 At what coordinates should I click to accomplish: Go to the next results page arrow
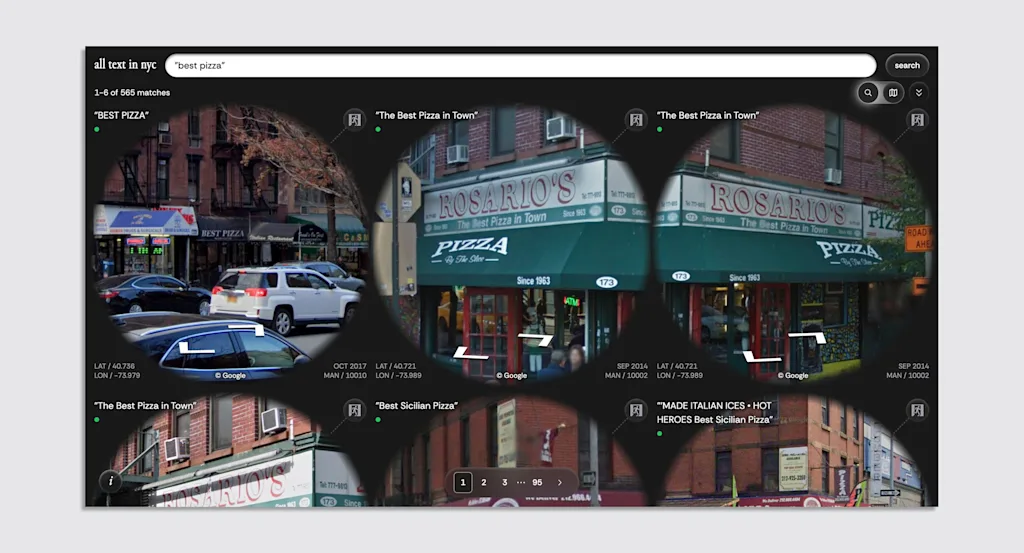(560, 482)
